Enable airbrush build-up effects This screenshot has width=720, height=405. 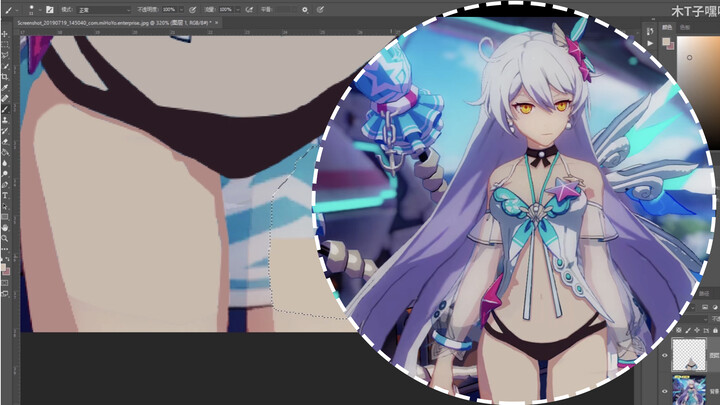(x=249, y=10)
